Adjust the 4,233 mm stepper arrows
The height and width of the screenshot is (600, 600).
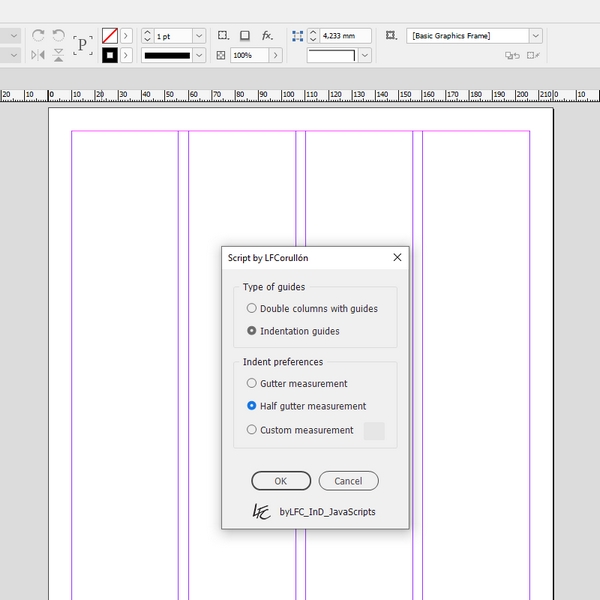(x=313, y=36)
